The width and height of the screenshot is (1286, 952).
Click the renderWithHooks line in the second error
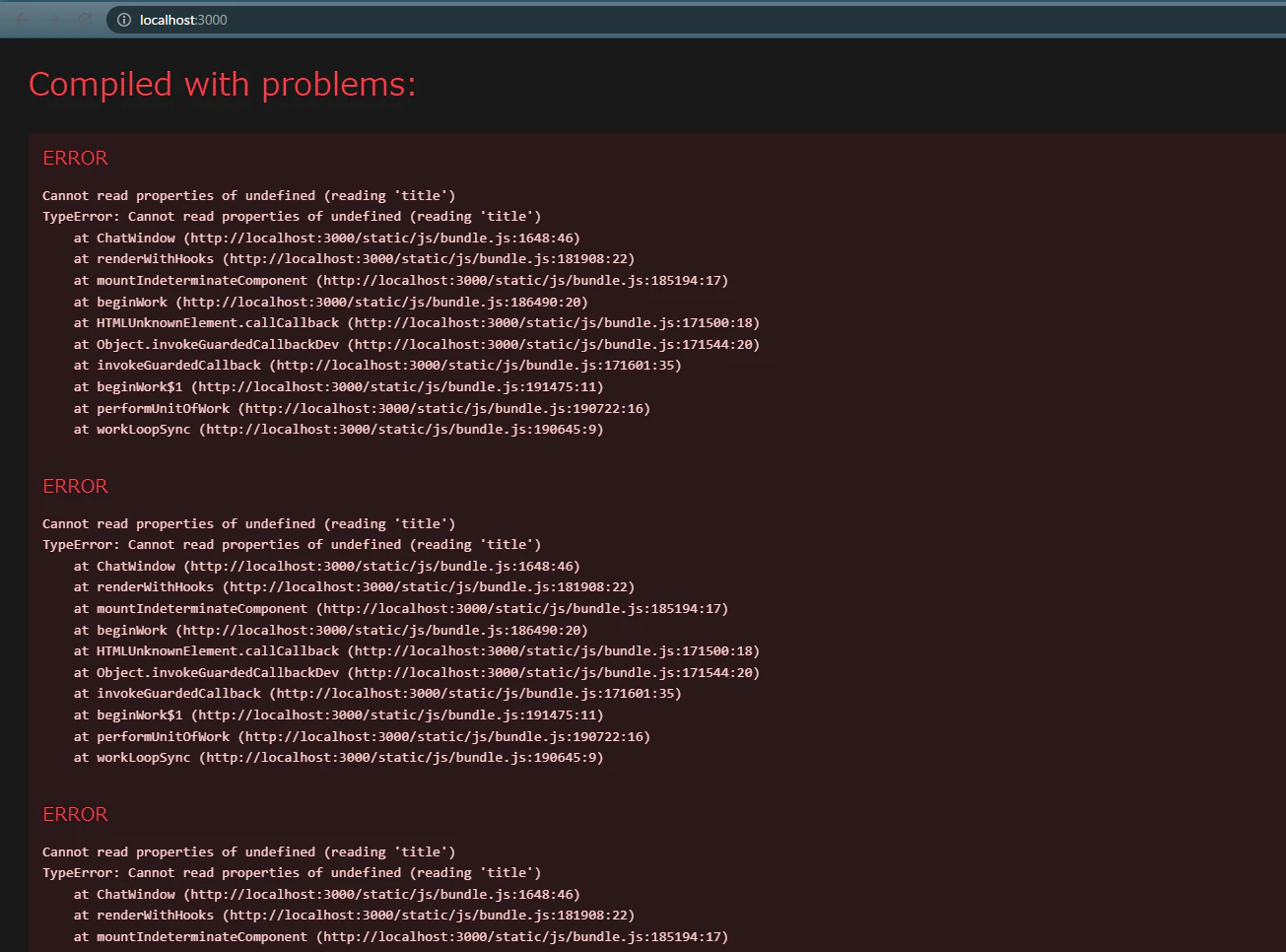pyautogui.click(x=354, y=586)
